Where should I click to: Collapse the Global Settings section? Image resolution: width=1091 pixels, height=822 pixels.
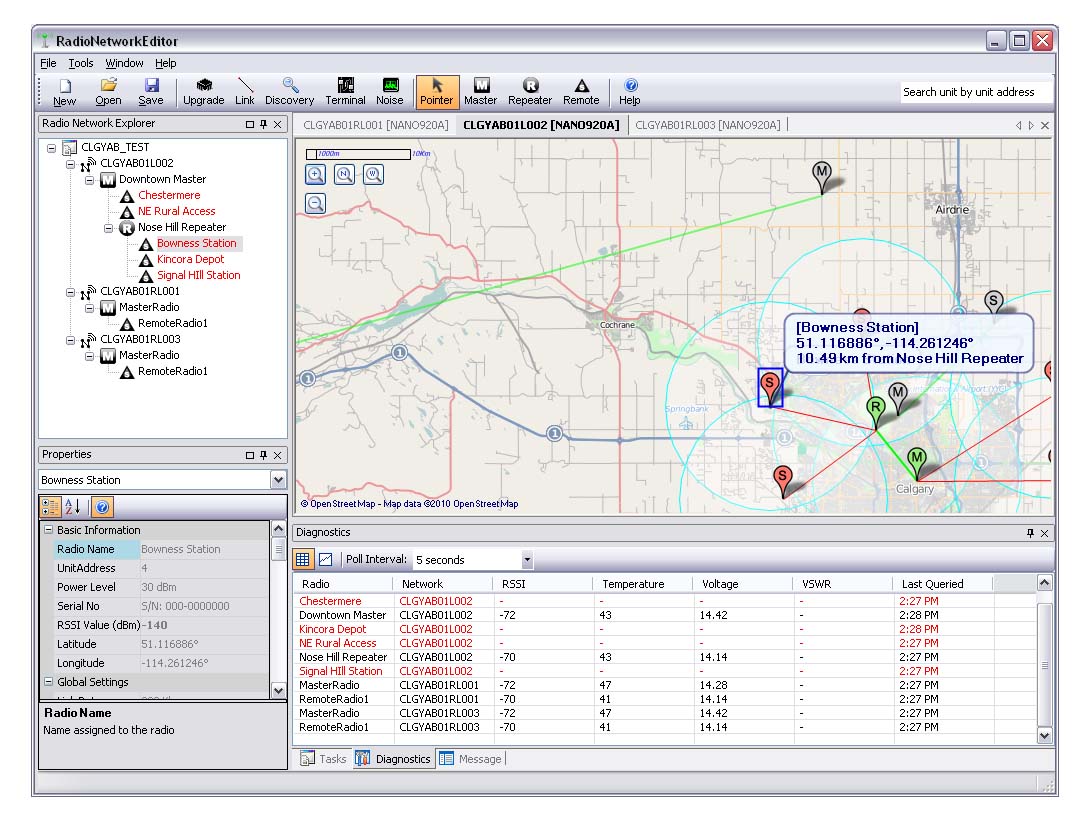pos(48,682)
